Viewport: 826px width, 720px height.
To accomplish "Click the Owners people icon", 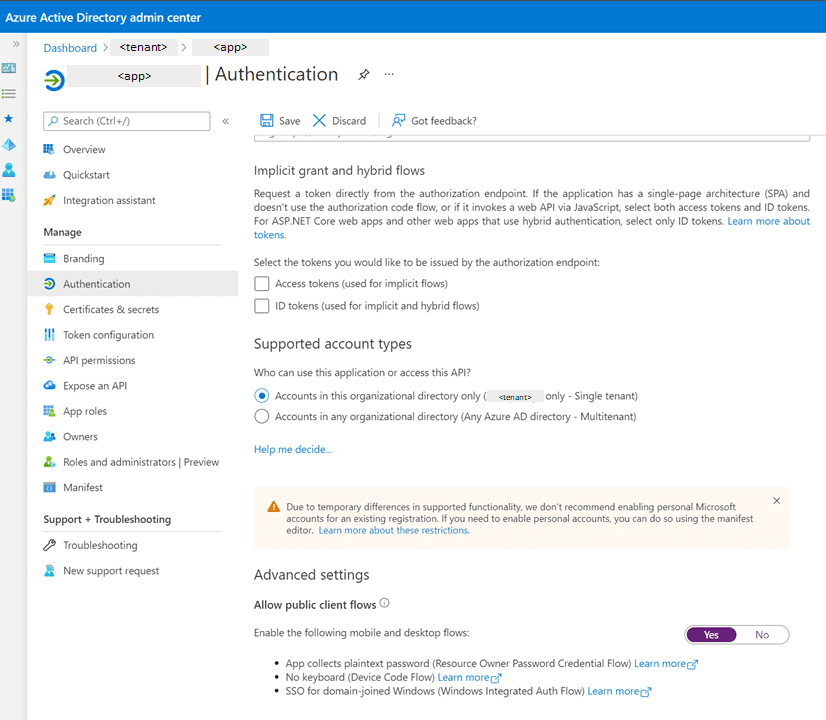I will click(x=49, y=436).
